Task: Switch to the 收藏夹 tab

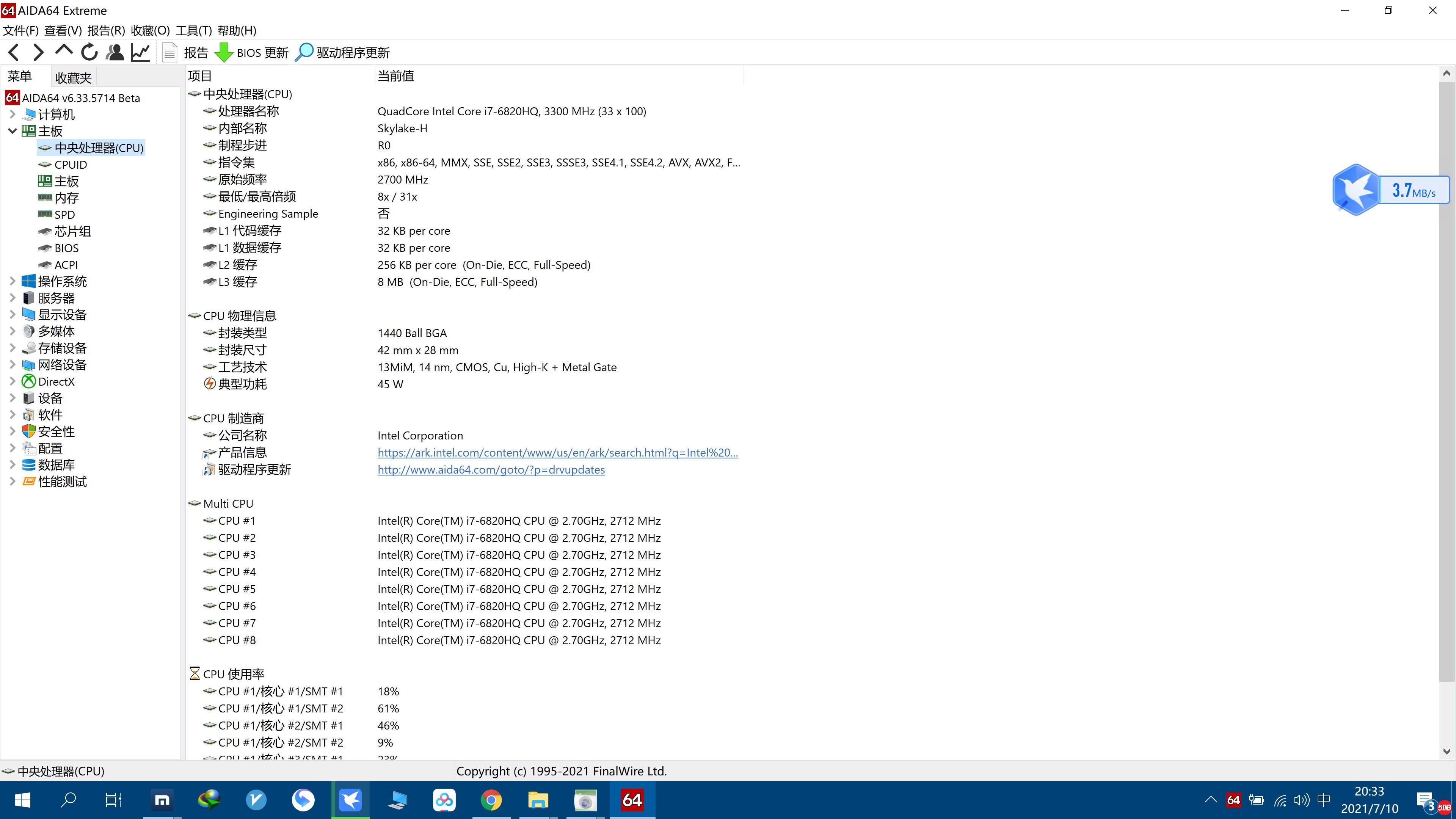Action: point(74,77)
